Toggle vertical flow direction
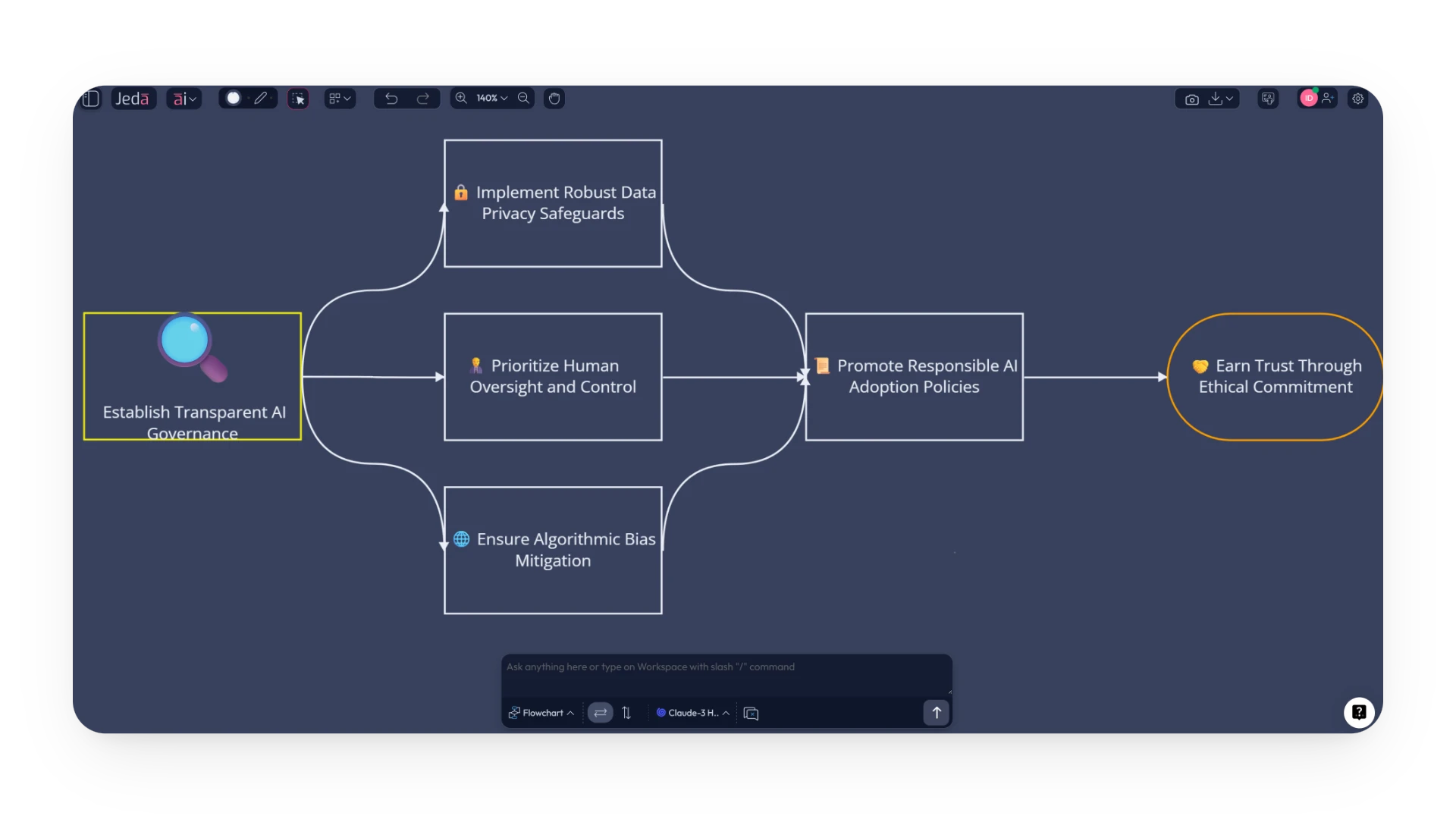The width and height of the screenshot is (1456, 819). click(626, 713)
